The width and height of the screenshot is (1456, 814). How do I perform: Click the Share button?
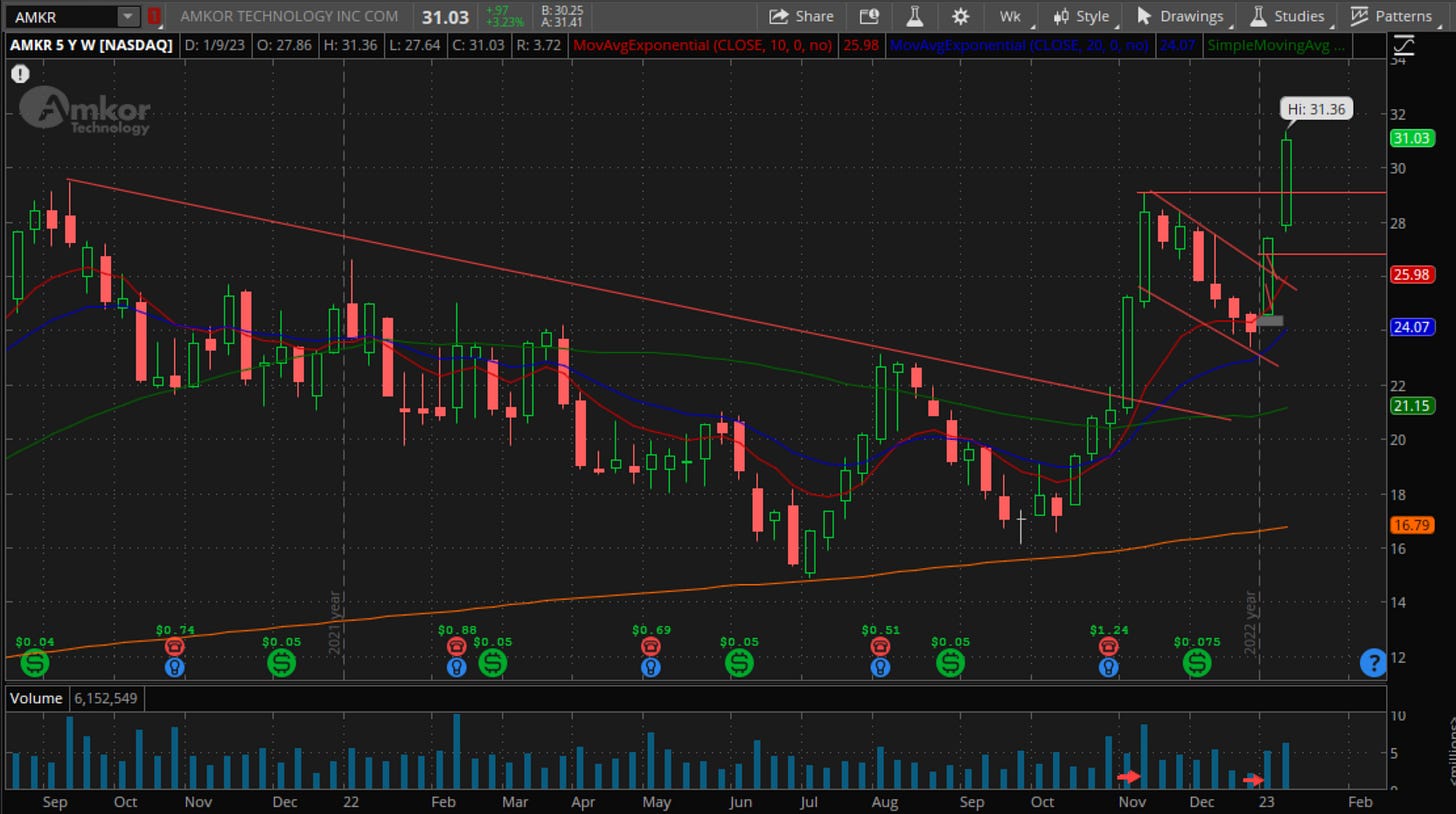(x=801, y=16)
